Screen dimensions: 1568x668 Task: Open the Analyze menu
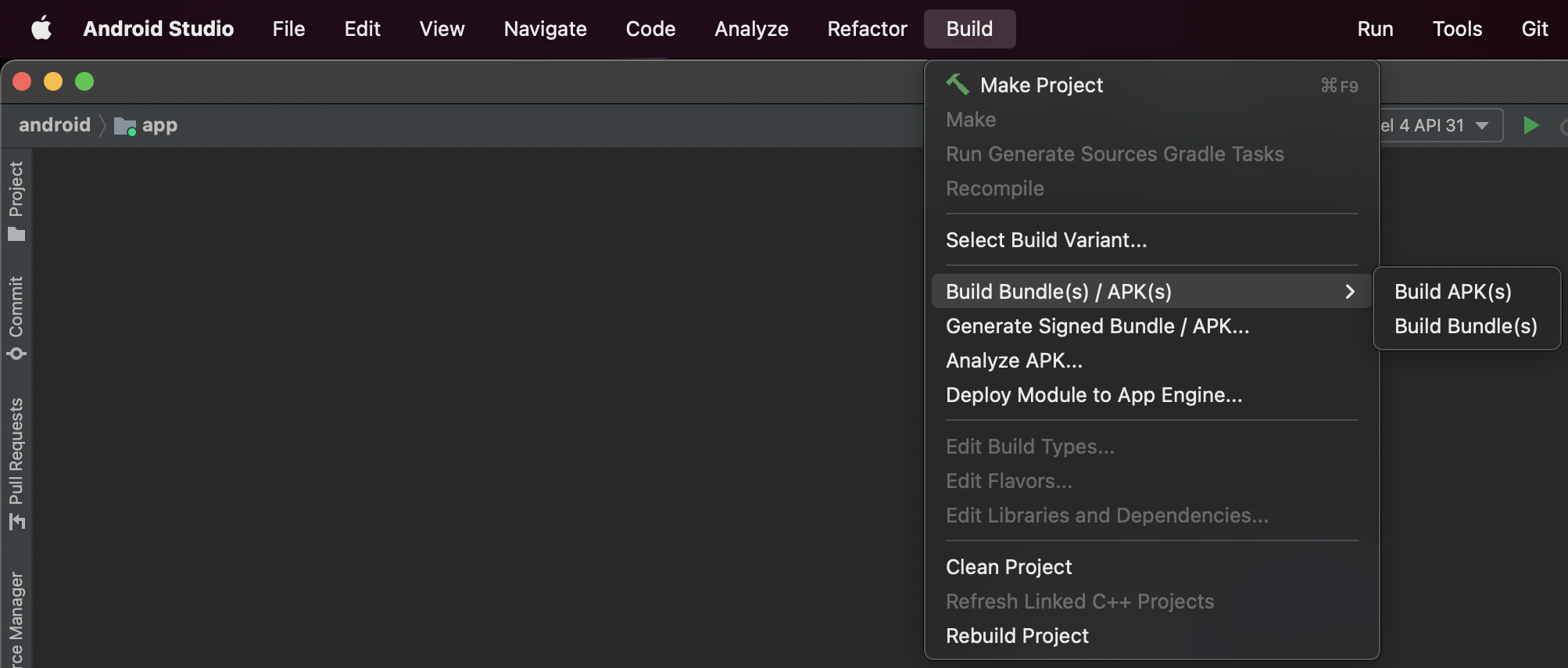pyautogui.click(x=751, y=29)
